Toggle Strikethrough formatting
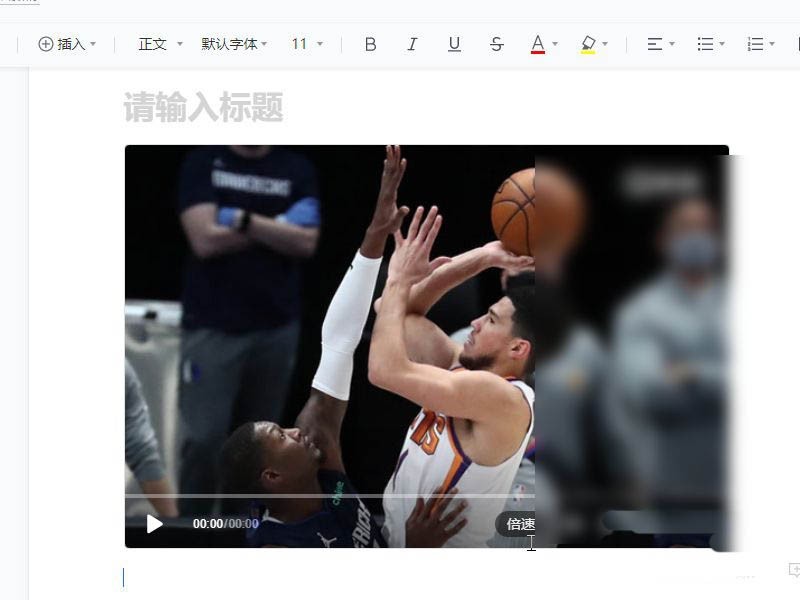The width and height of the screenshot is (800, 600). (x=496, y=44)
